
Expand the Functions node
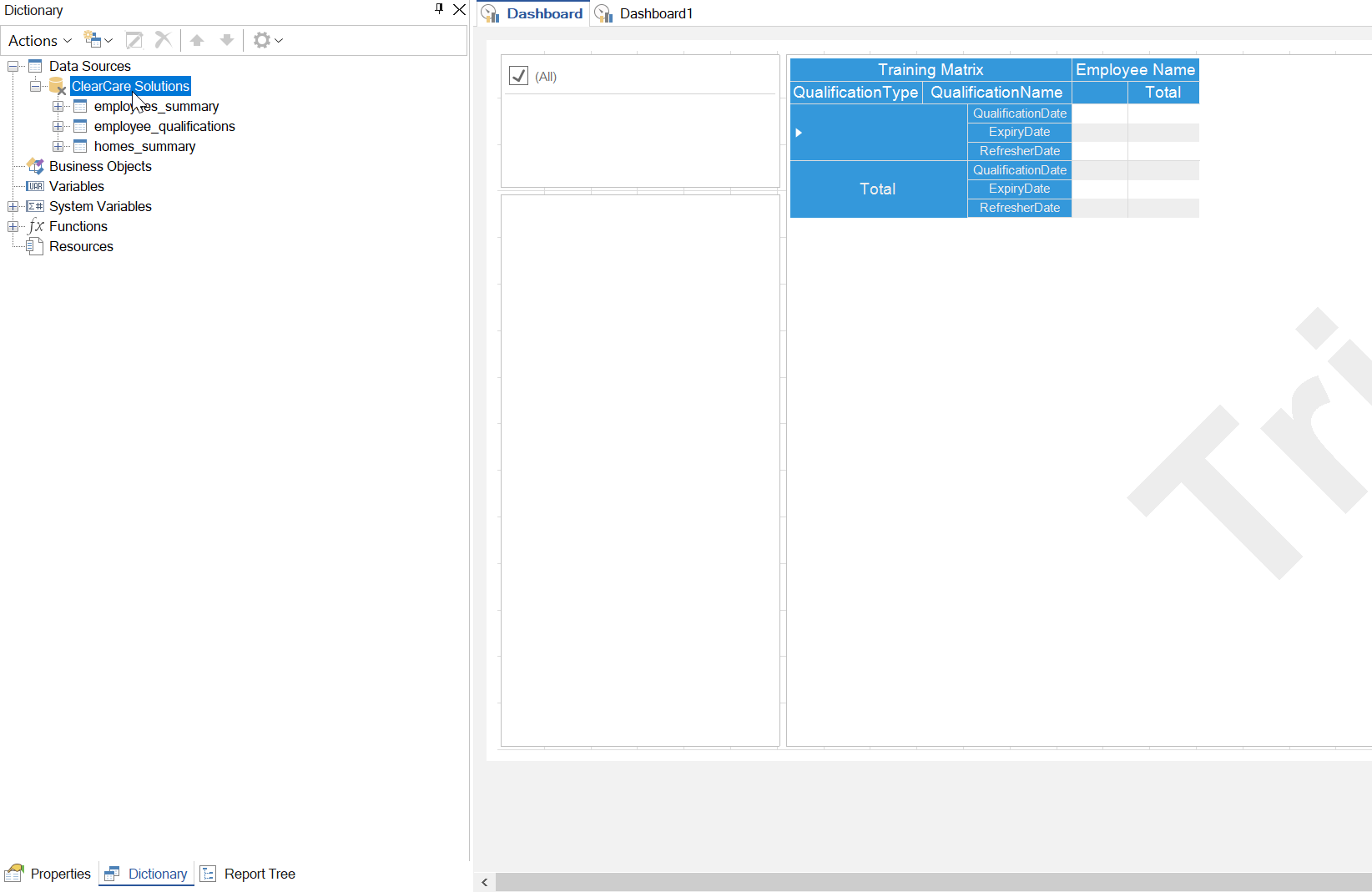13,226
